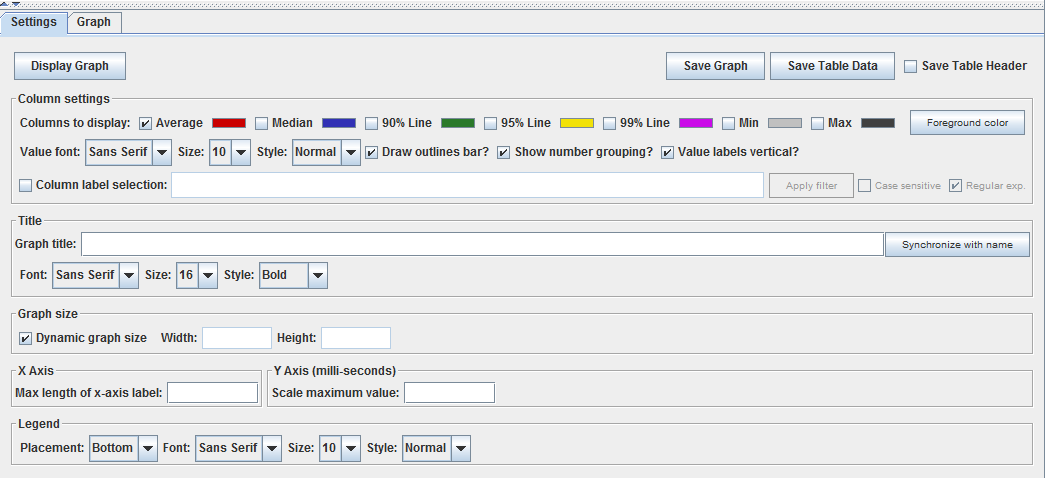Pick the green 90% Line swatch
This screenshot has width=1047, height=478.
pyautogui.click(x=458, y=124)
